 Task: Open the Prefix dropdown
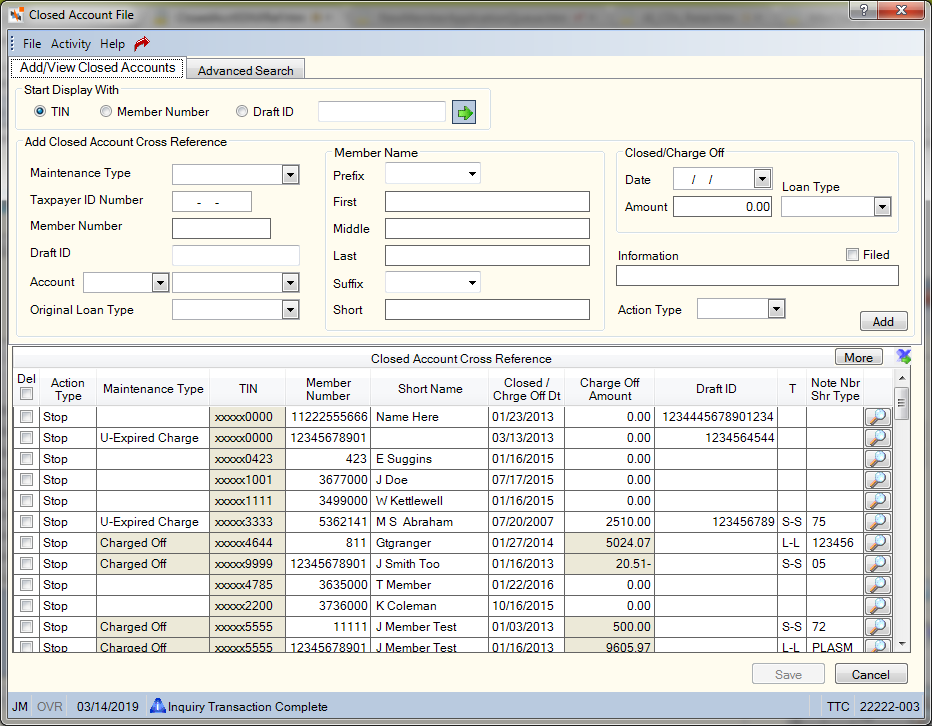tap(472, 174)
